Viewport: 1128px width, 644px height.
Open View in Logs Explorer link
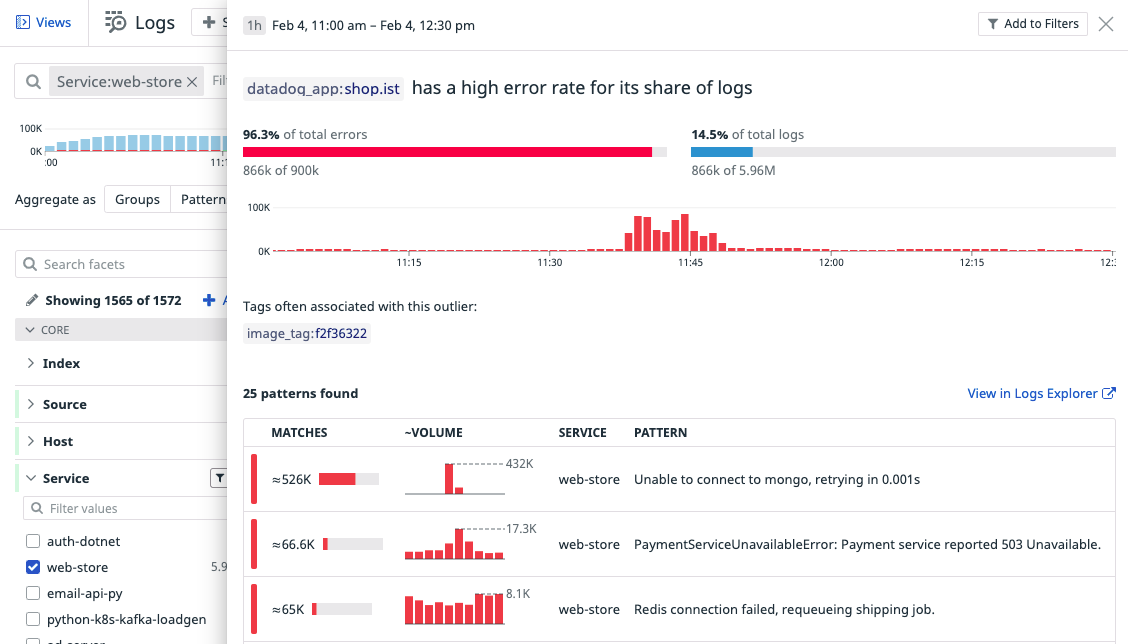[x=1041, y=394]
